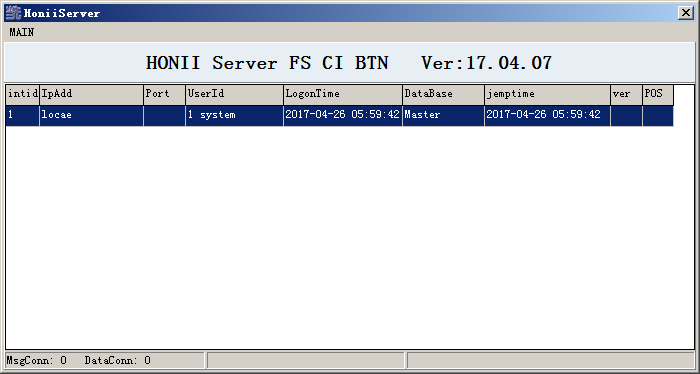Click the jemptime column header

click(x=547, y=95)
